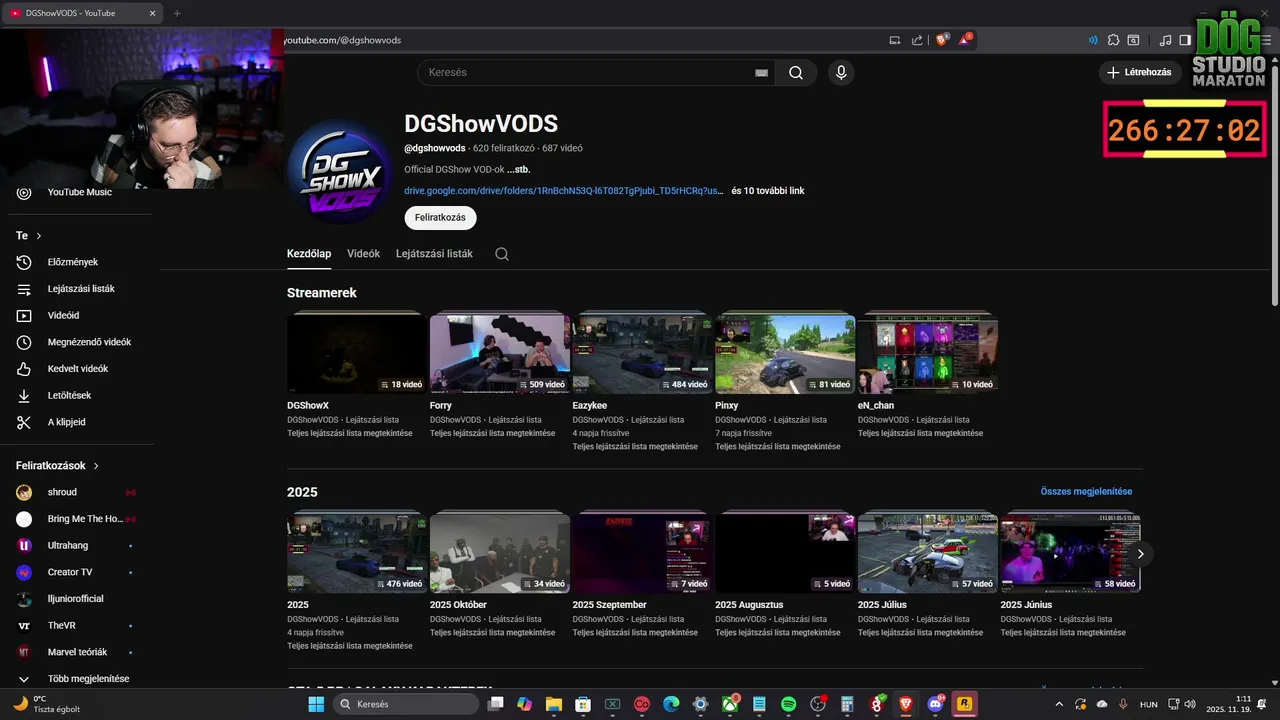Open YouTube Music from the sidebar

tap(80, 192)
